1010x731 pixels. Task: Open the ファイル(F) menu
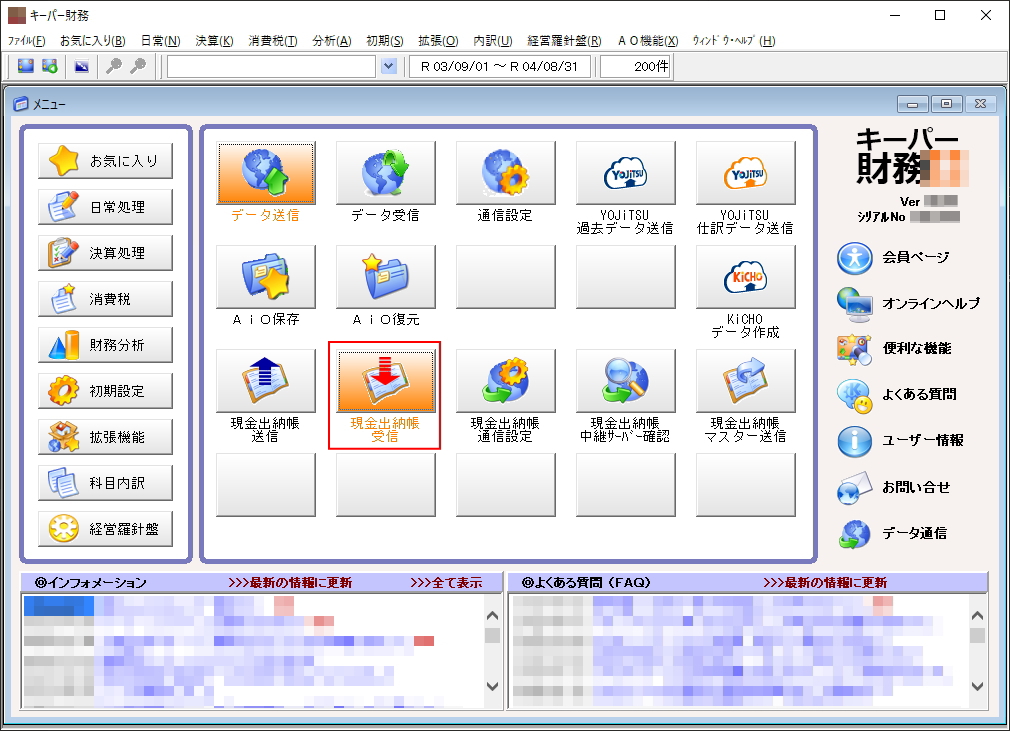click(x=26, y=41)
